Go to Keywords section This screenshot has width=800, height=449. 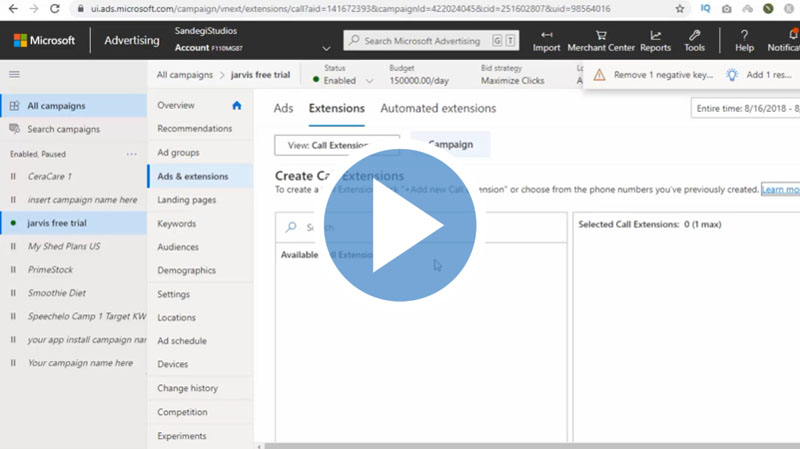tap(177, 223)
